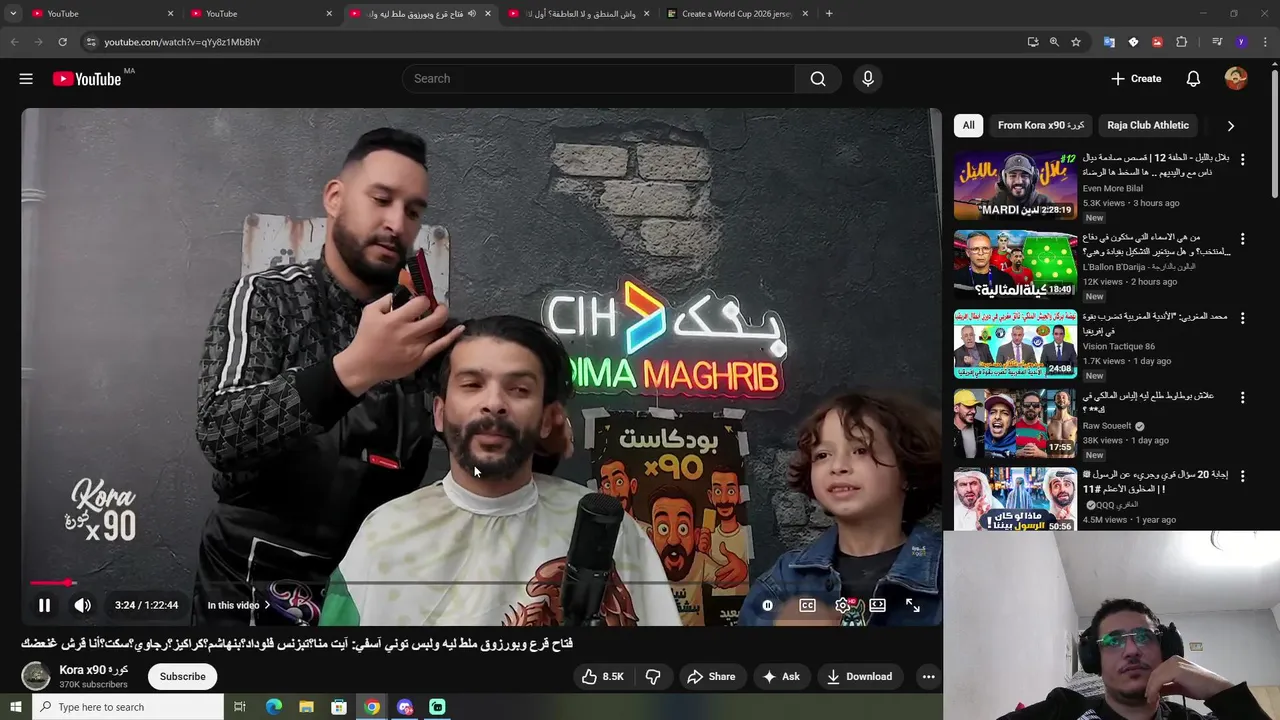Reload the page

[62, 42]
